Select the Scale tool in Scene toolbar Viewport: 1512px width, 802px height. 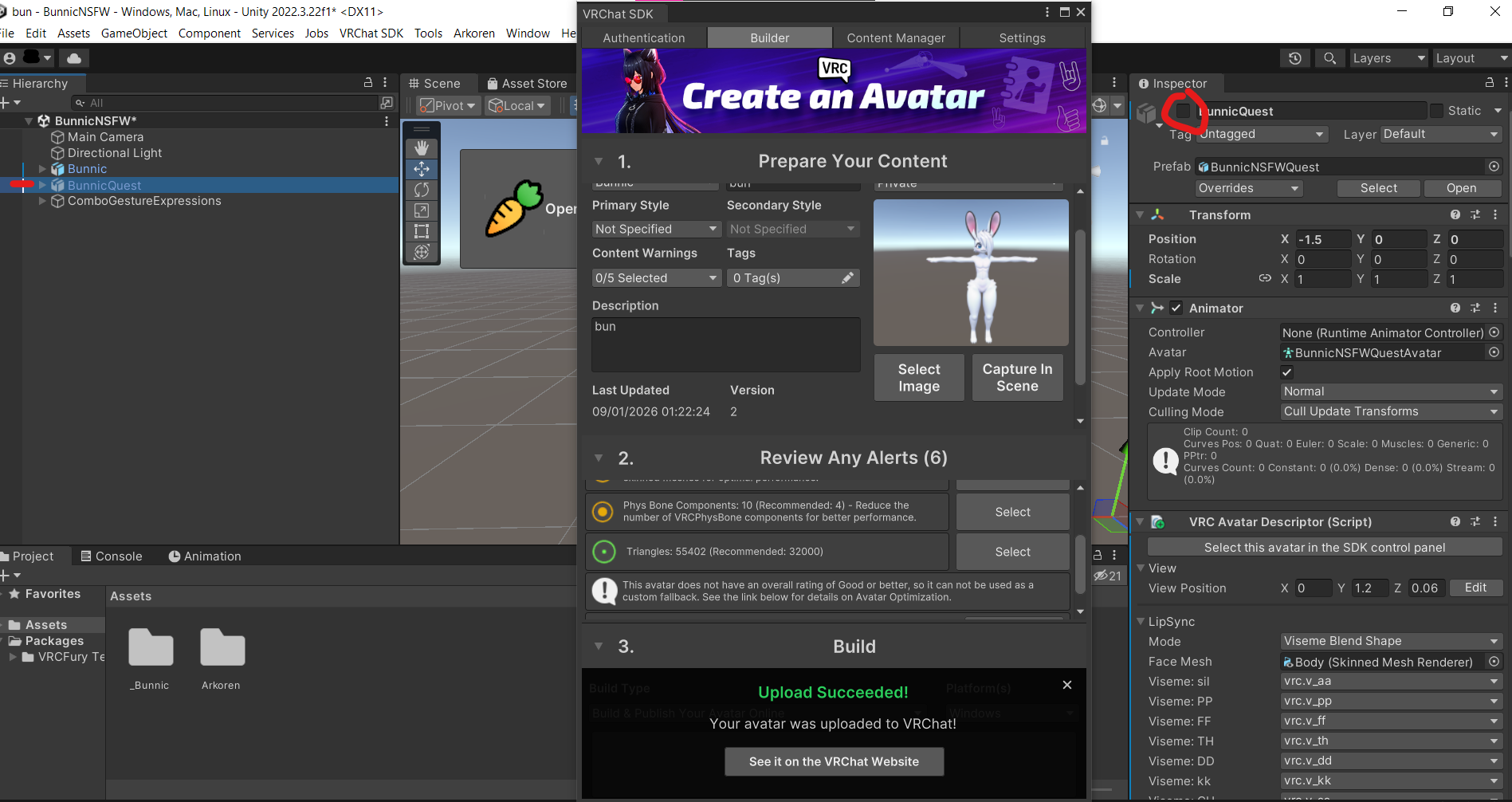coord(422,210)
